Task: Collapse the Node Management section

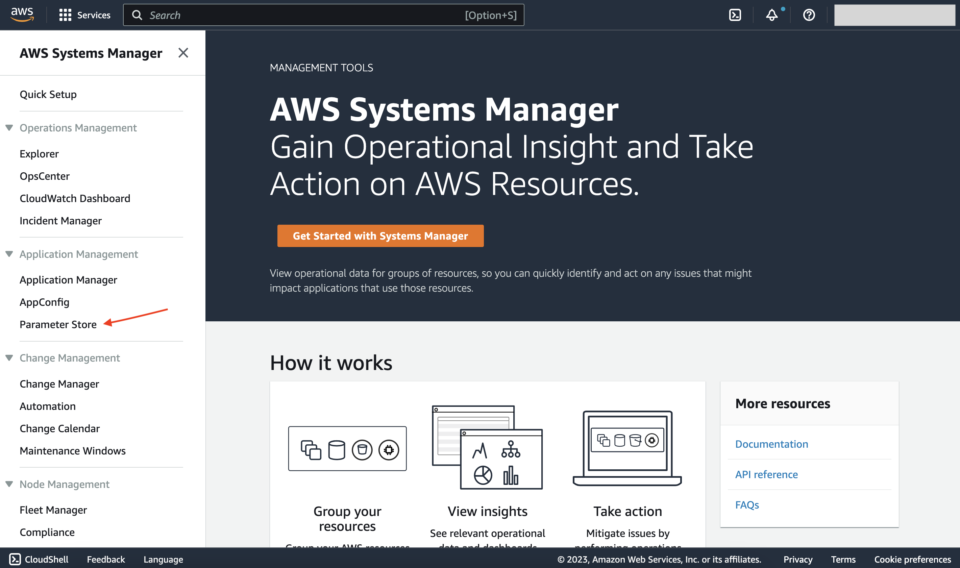Action: coord(9,484)
